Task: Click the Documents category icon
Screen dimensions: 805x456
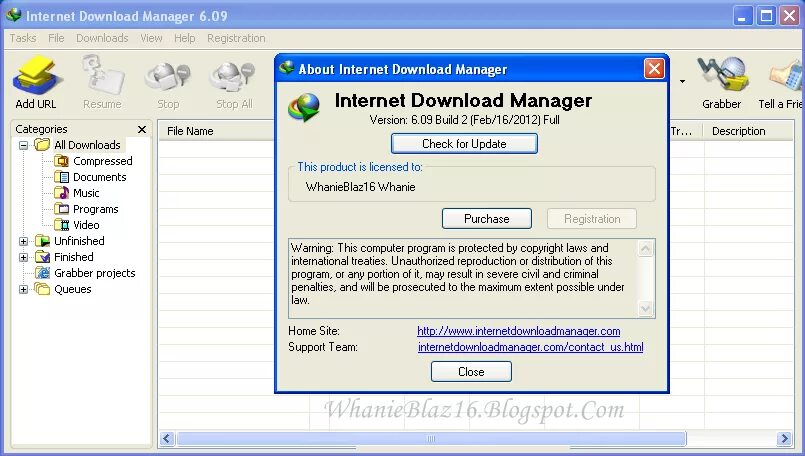Action: 61,177
